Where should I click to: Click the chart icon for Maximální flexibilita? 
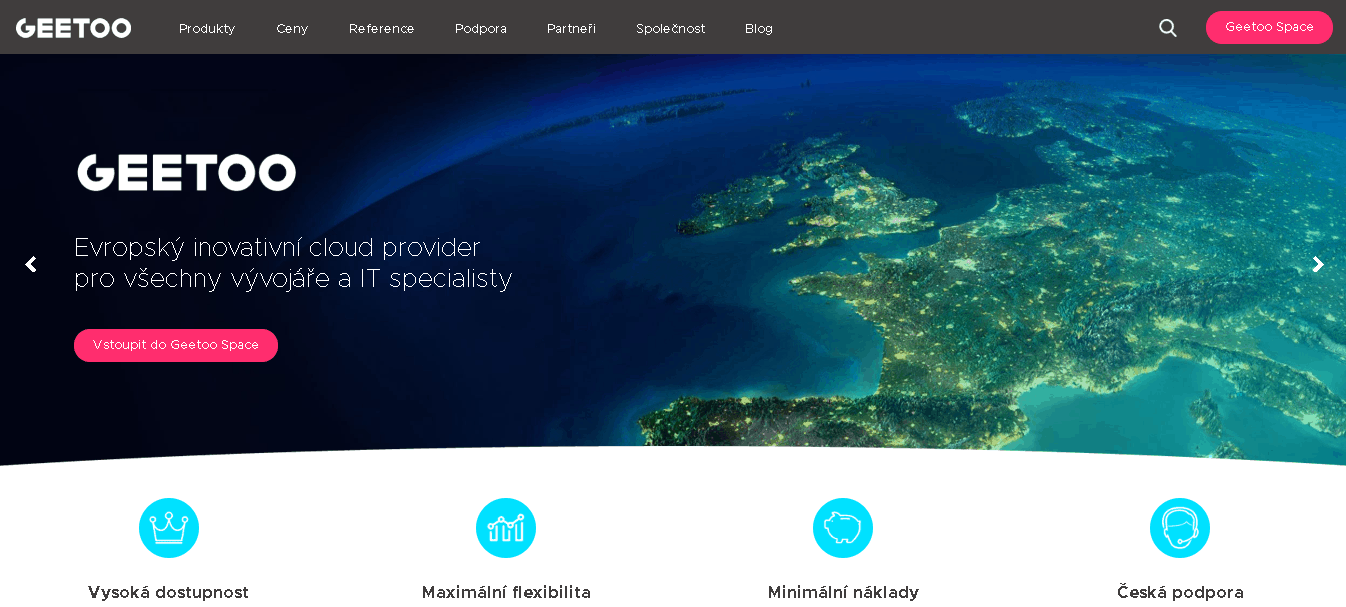pos(506,528)
